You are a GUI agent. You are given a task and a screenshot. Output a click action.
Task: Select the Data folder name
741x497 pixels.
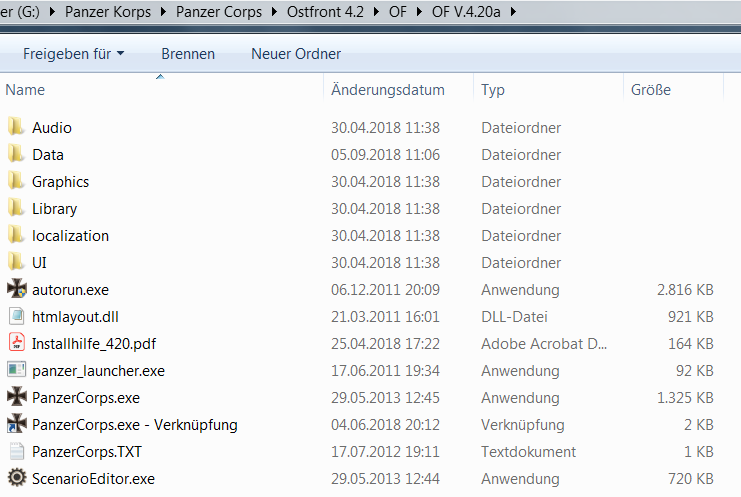pos(48,154)
